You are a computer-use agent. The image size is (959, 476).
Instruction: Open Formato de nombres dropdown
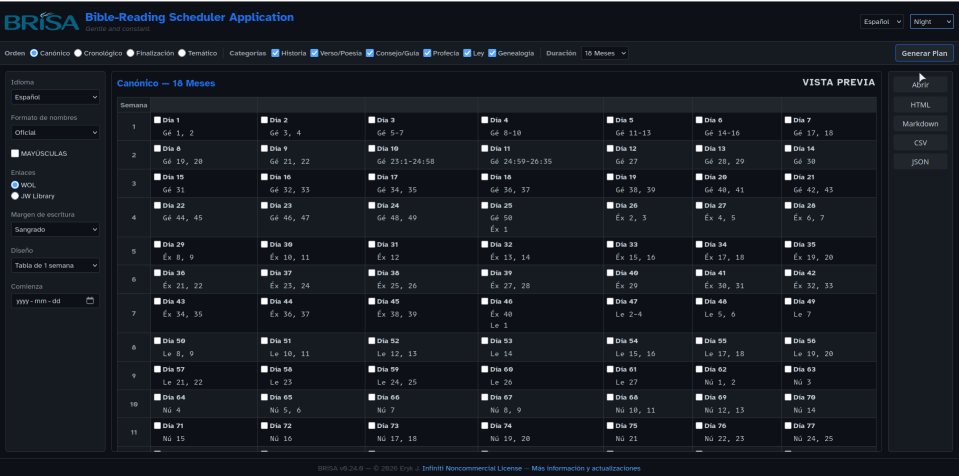pos(55,132)
